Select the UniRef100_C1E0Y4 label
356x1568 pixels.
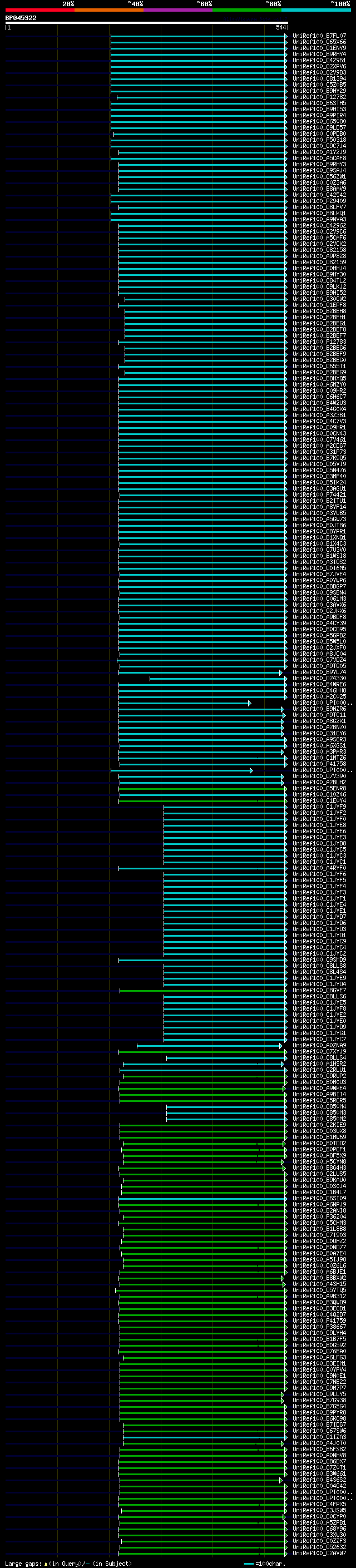(x=319, y=800)
